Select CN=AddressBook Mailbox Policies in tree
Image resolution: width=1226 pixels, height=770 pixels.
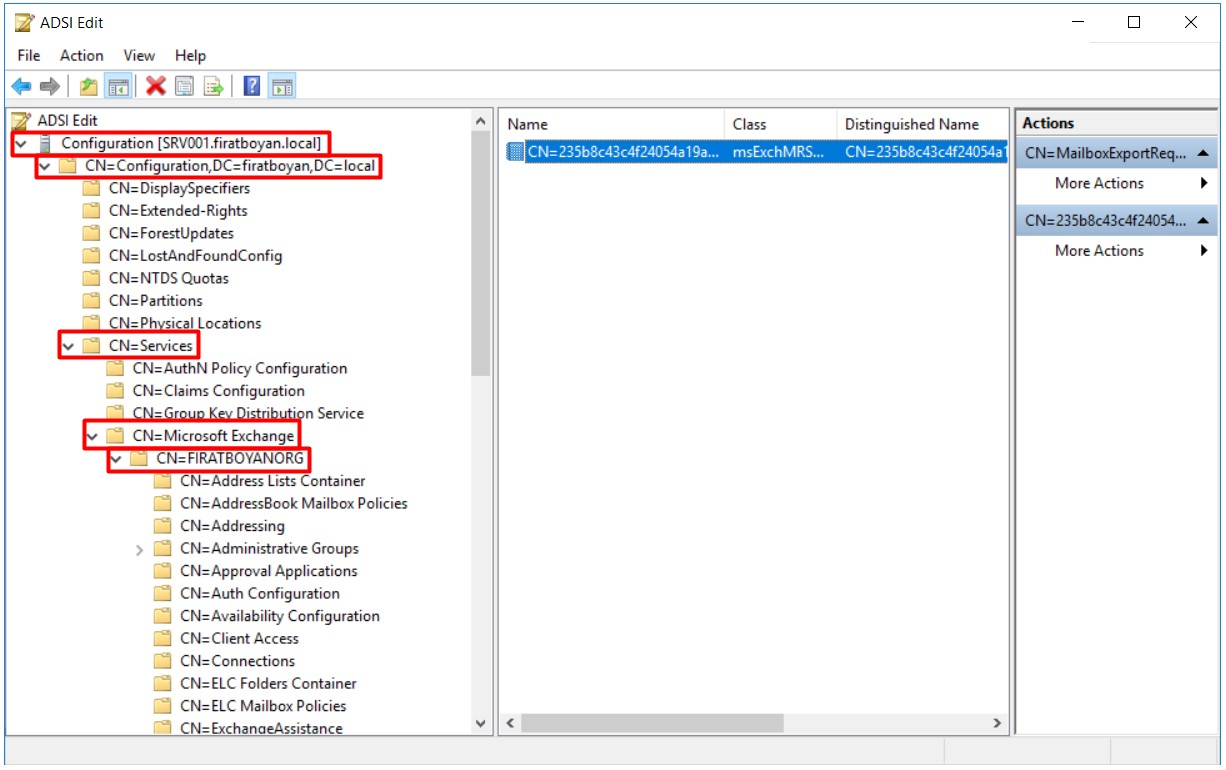(x=294, y=504)
